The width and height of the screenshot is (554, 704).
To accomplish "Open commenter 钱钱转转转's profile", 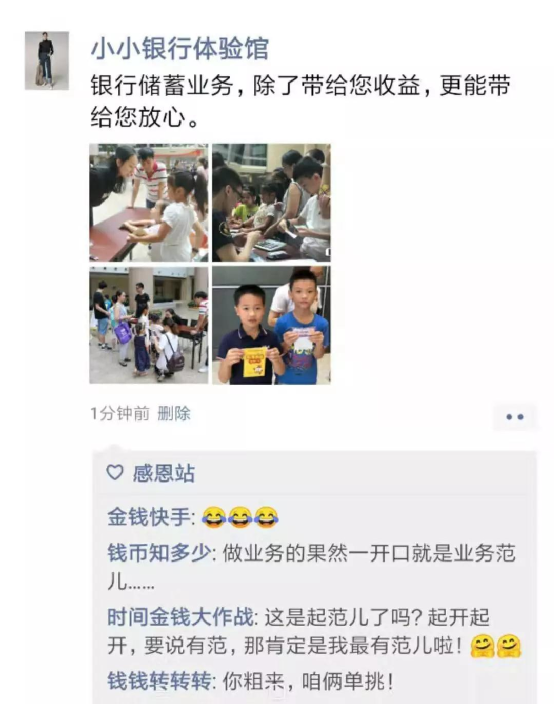I will coord(159,681).
